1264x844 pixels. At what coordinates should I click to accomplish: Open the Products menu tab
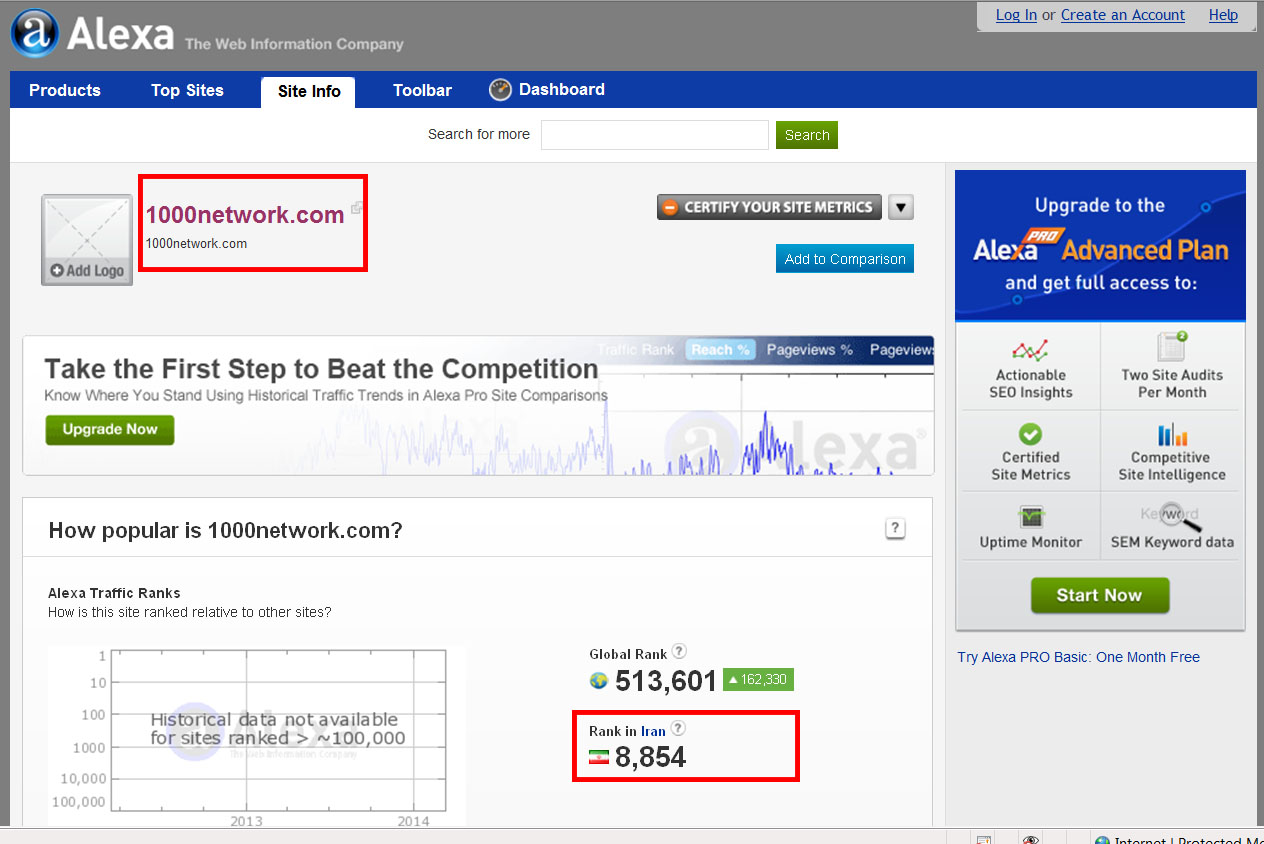click(x=65, y=90)
